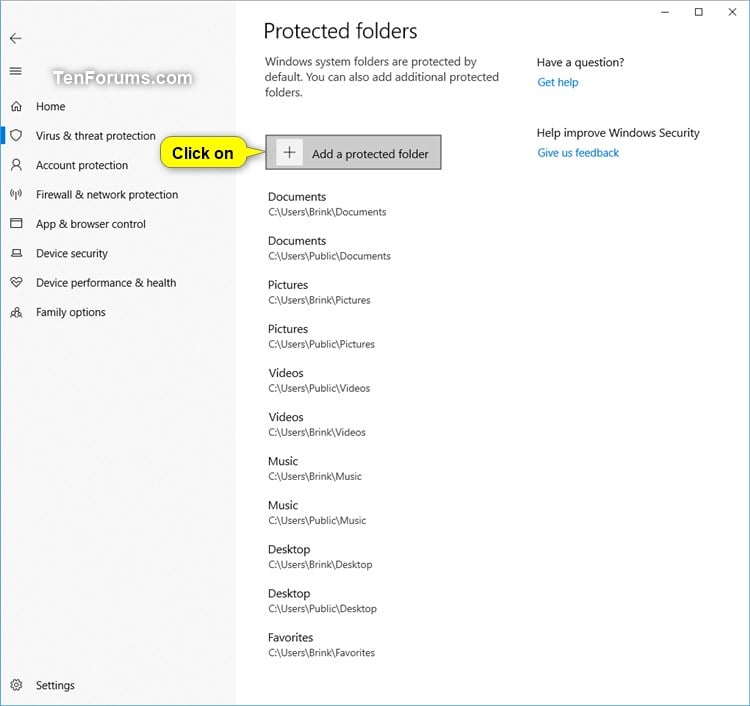This screenshot has width=750, height=706.
Task: Open Account protection section
Action: [82, 165]
